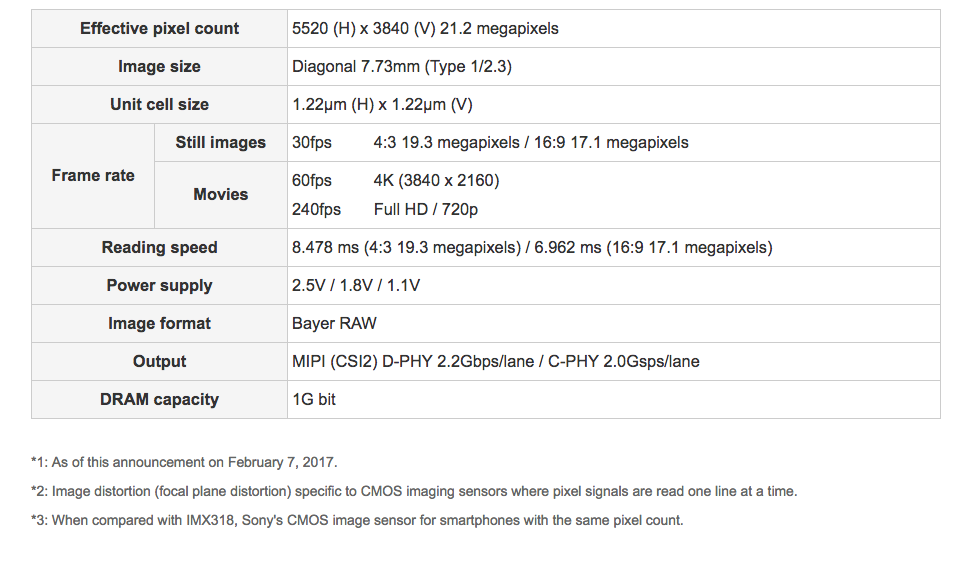Click the "Movies" sub-header cell
The width and height of the screenshot is (963, 572).
click(x=220, y=194)
